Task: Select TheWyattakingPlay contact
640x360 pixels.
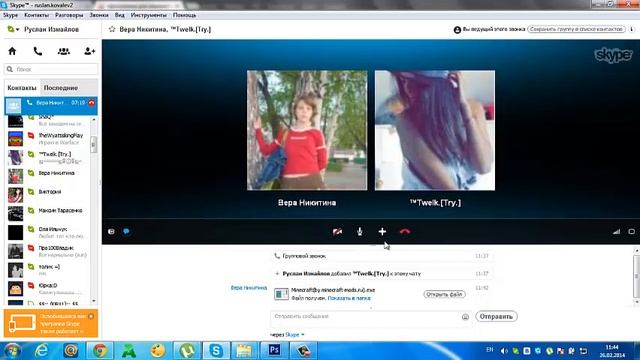Action: [x=47, y=139]
